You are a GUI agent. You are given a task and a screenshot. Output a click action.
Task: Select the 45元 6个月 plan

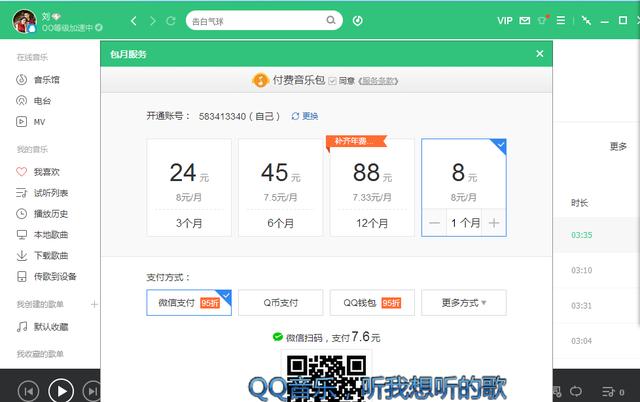[x=280, y=188]
